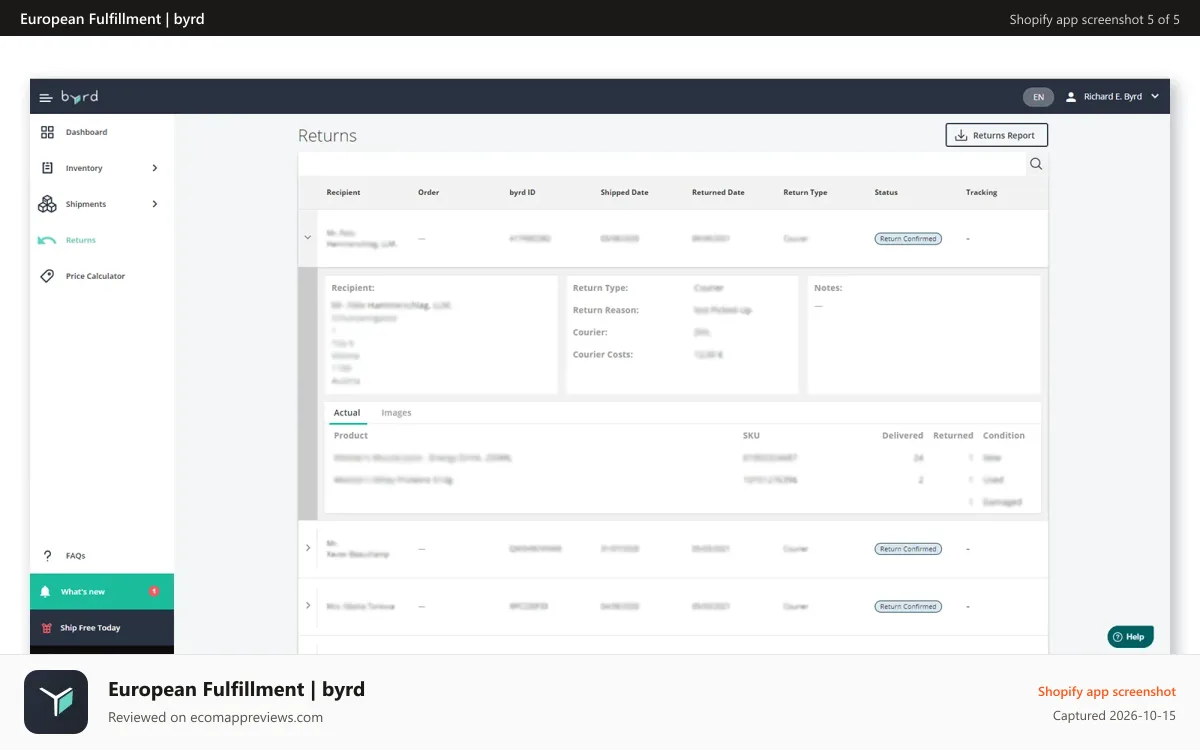Sort by Returned Date column header

pos(718,192)
